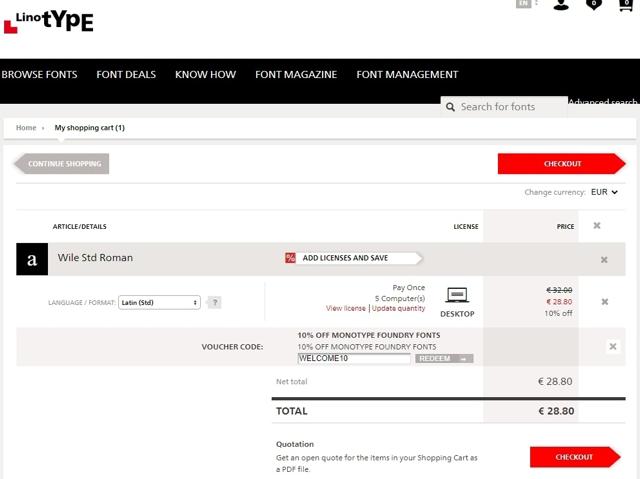The height and width of the screenshot is (479, 640).
Task: Click the Quotation heading
Action: [295, 444]
